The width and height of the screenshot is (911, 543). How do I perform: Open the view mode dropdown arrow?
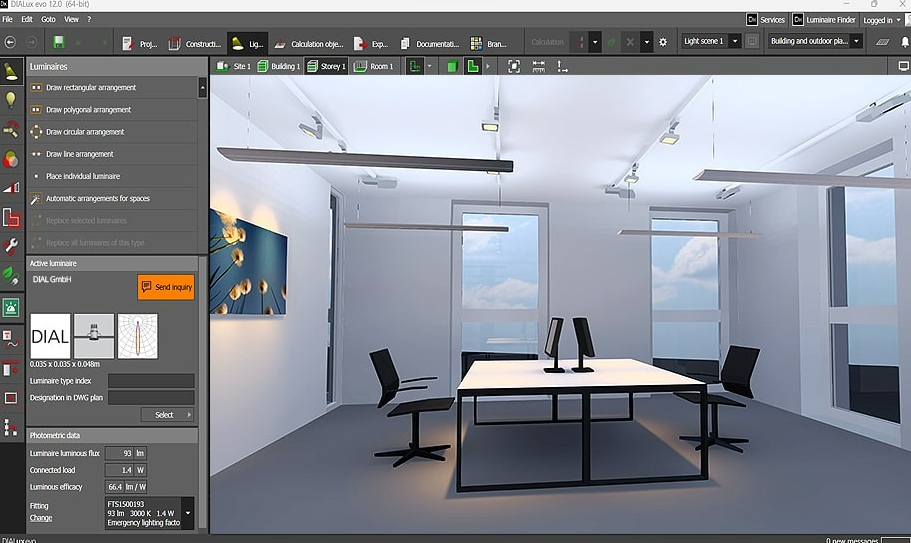(x=429, y=66)
